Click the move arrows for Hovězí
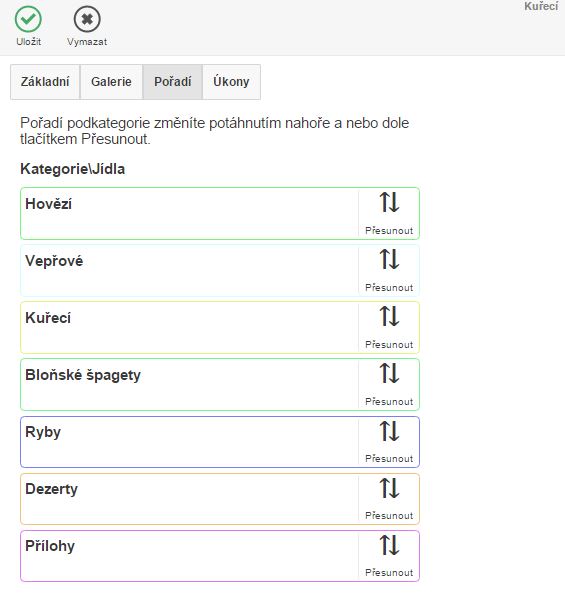 tap(389, 202)
